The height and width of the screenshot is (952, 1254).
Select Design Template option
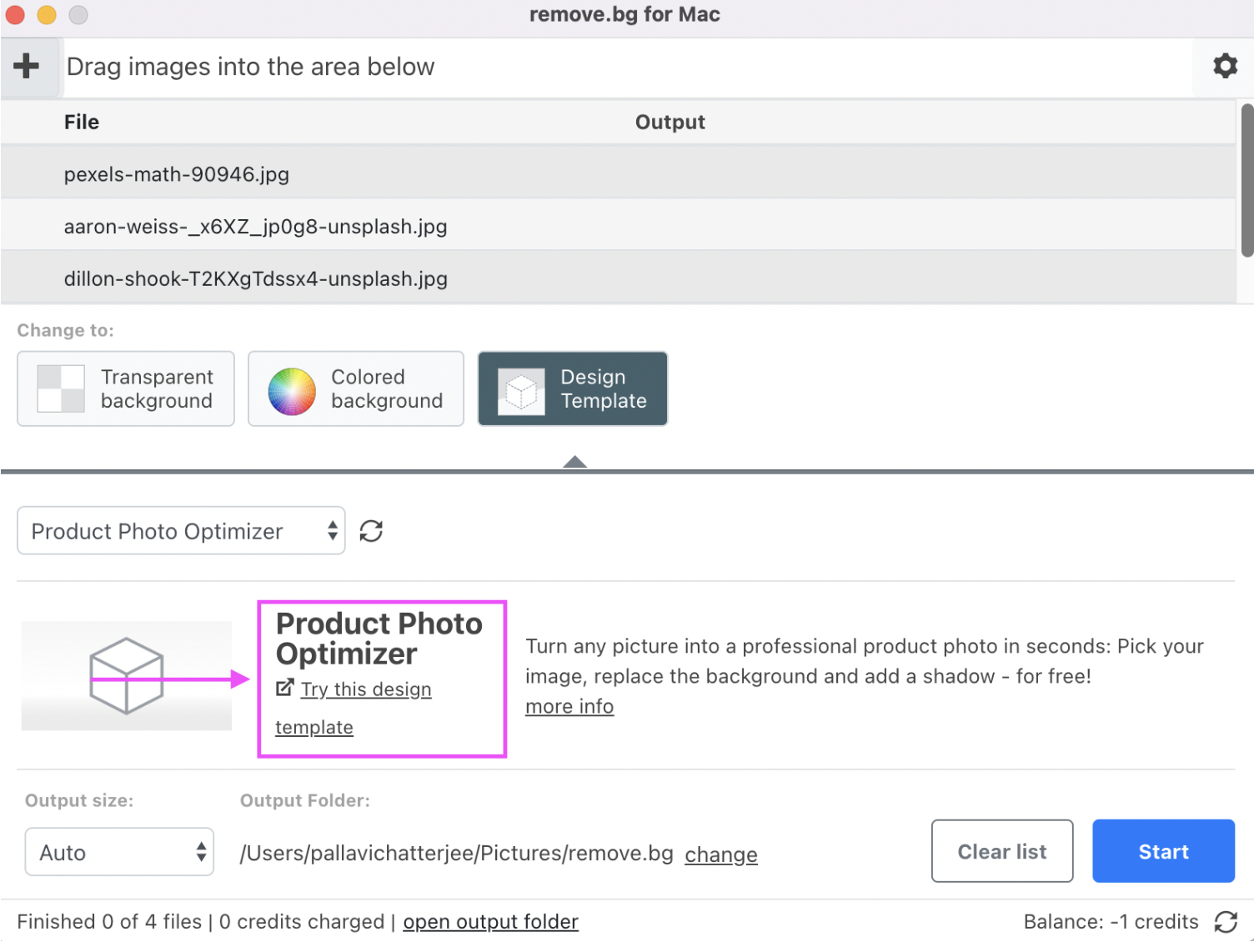(573, 388)
